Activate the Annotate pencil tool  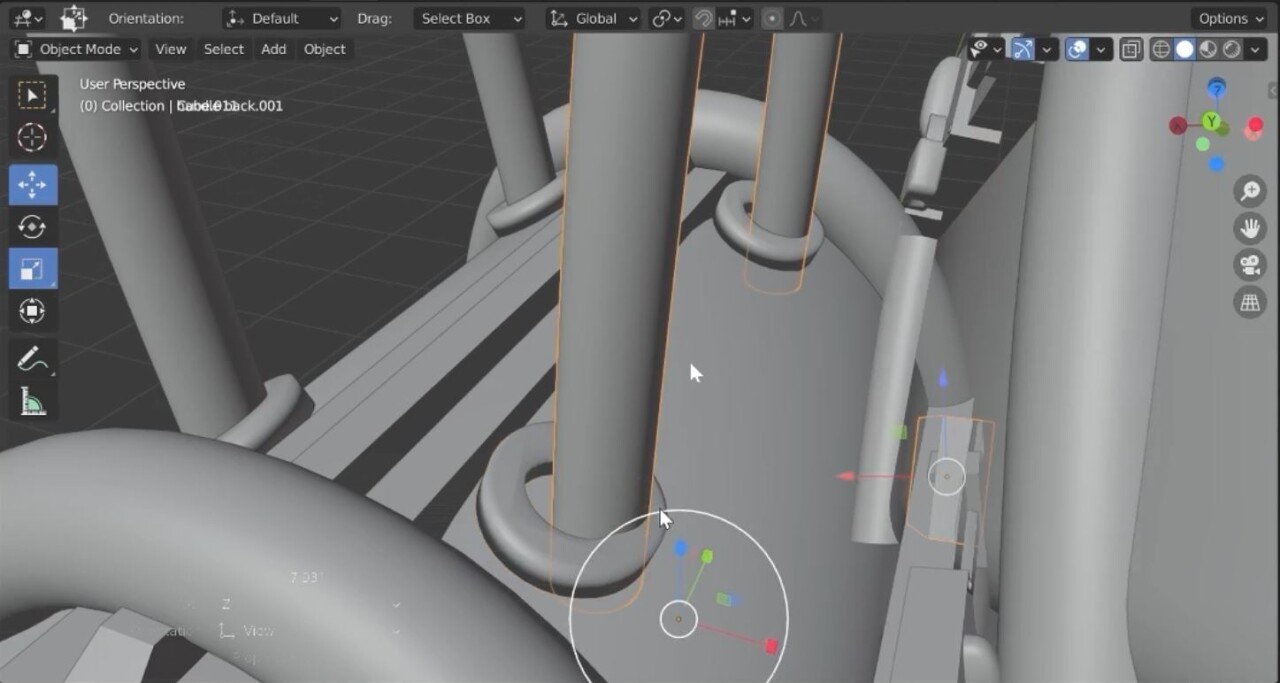coord(30,358)
